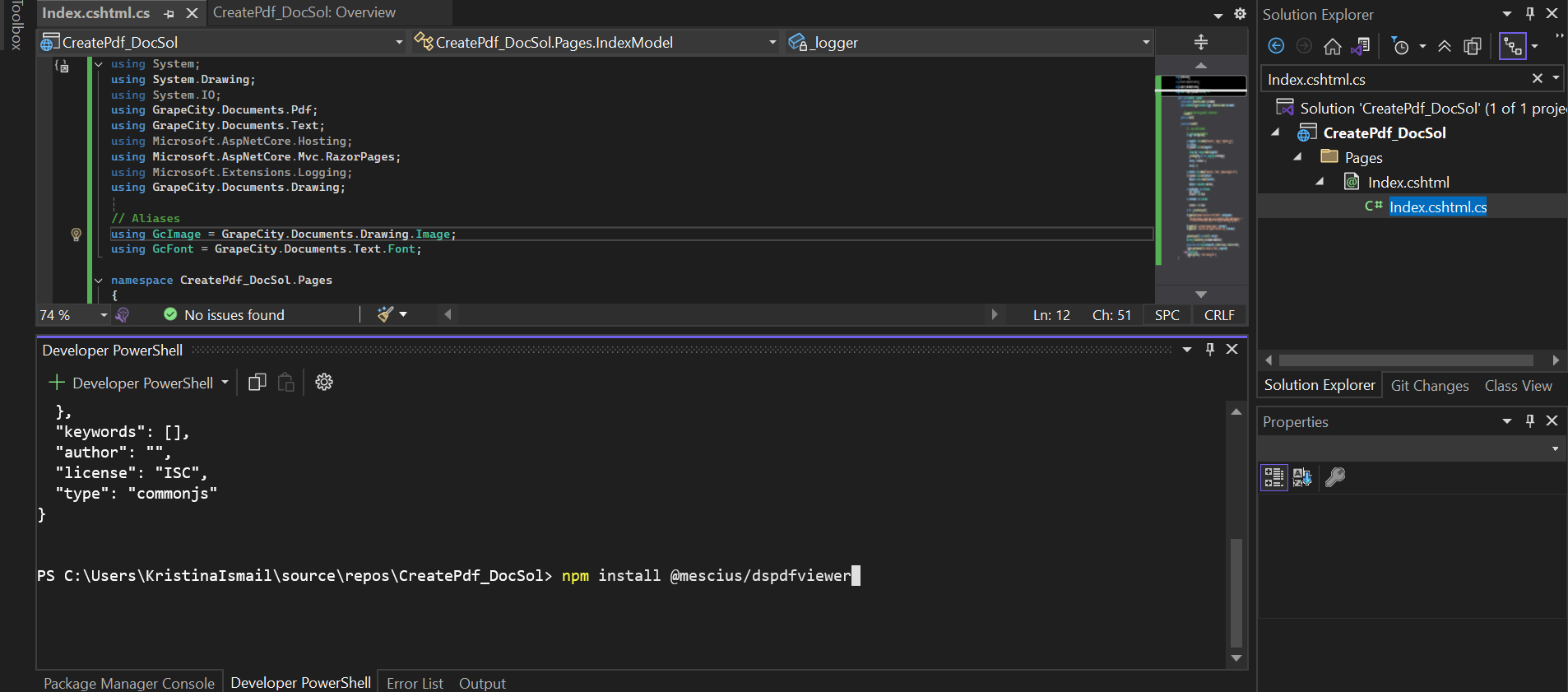1568x692 pixels.
Task: Click the C# icon beside Index.cshtml.cs
Action: tap(1373, 206)
